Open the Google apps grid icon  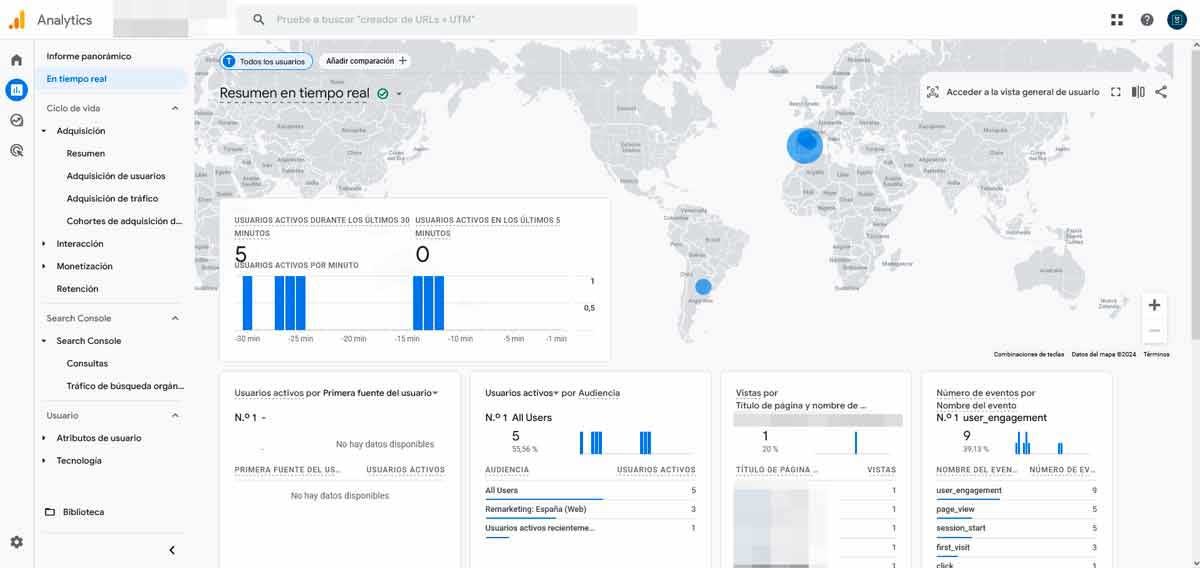pos(1117,20)
